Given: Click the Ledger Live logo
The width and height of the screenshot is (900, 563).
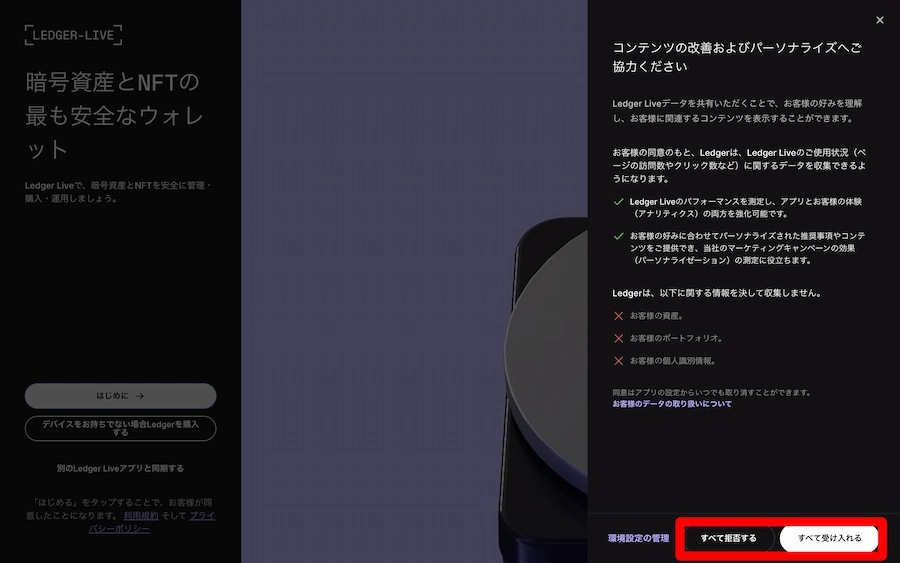Looking at the screenshot, I should click(x=73, y=35).
